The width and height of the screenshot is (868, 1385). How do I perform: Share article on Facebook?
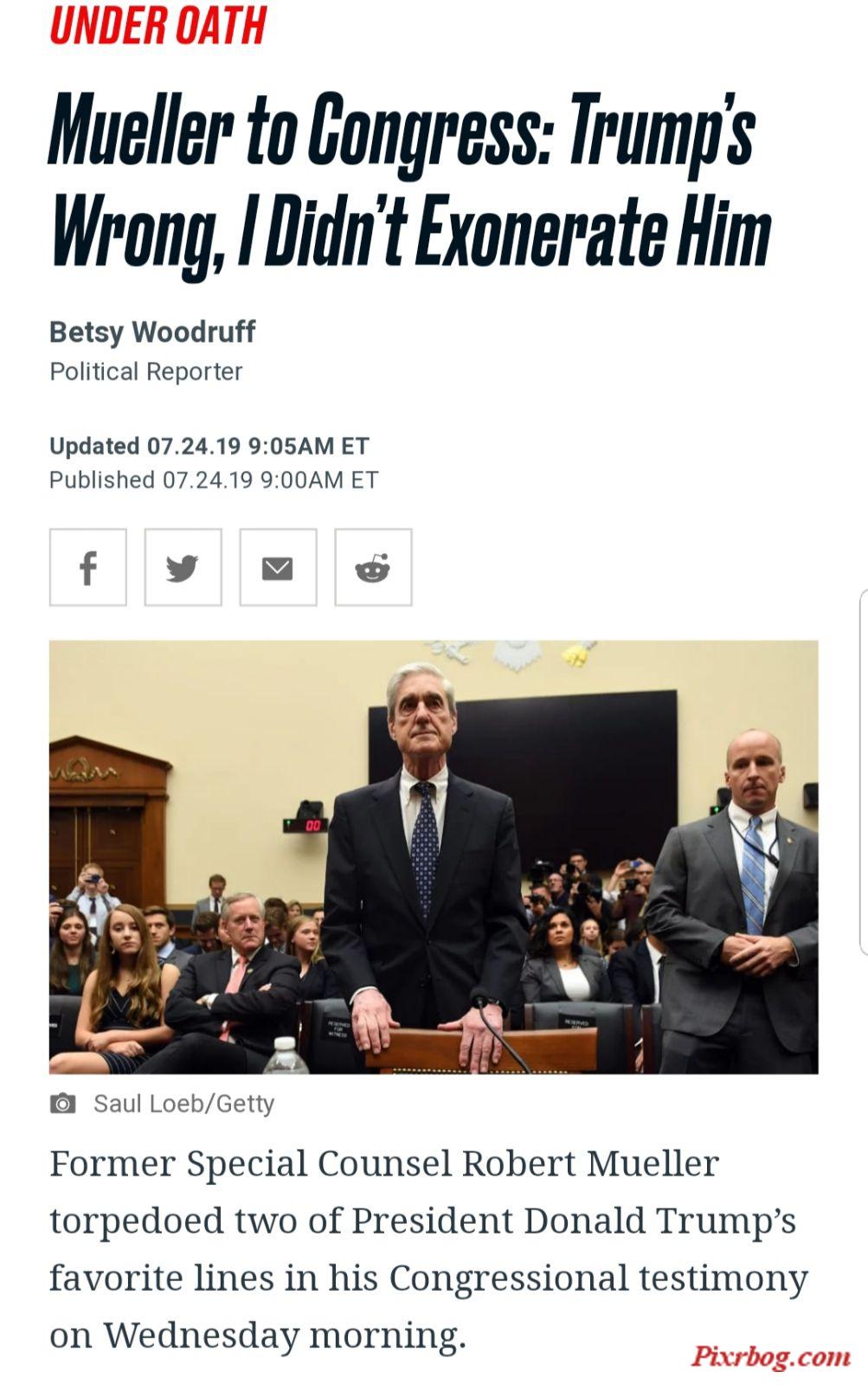click(88, 567)
